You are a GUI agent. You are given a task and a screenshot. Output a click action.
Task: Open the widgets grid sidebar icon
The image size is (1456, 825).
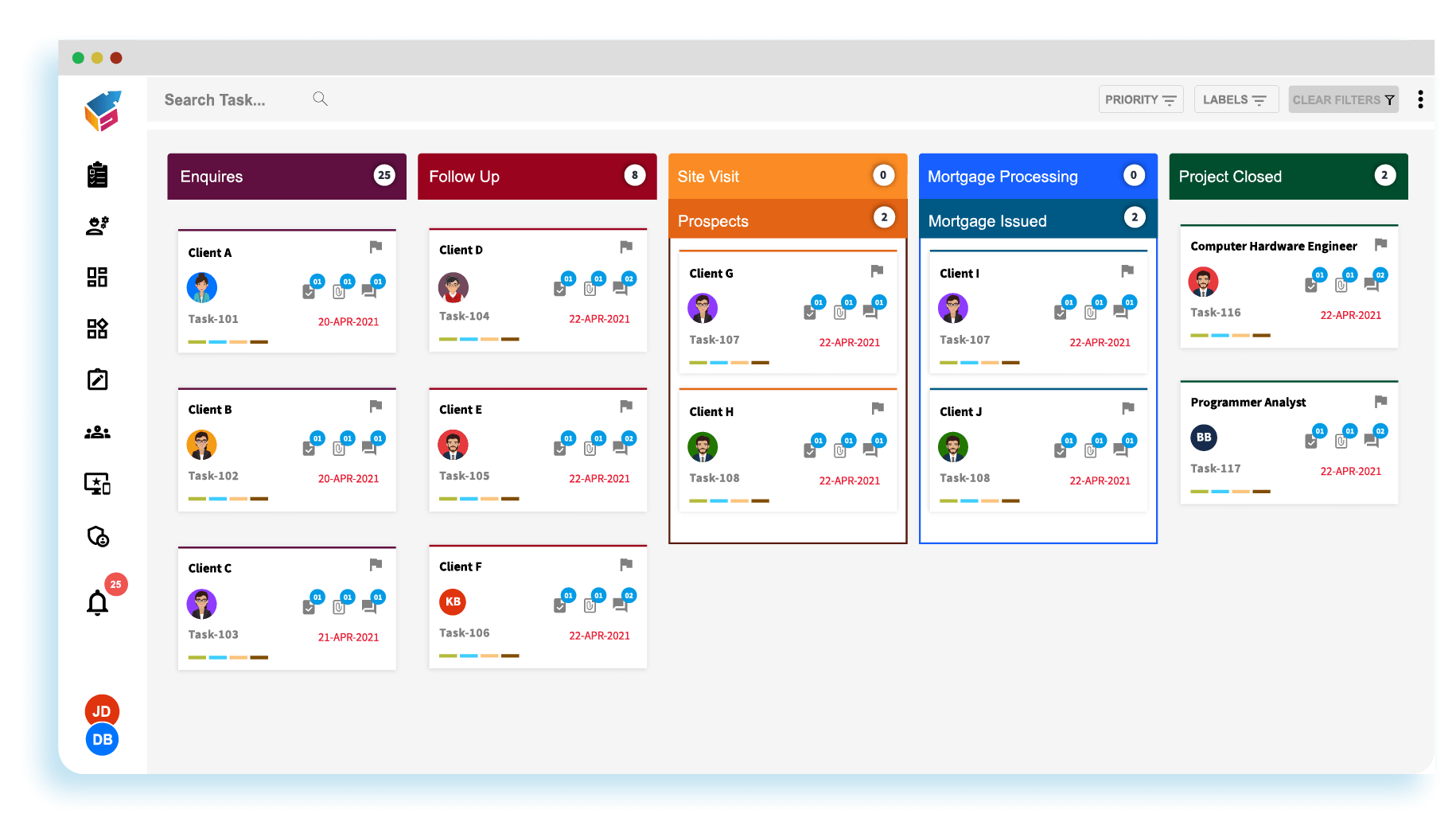click(97, 329)
